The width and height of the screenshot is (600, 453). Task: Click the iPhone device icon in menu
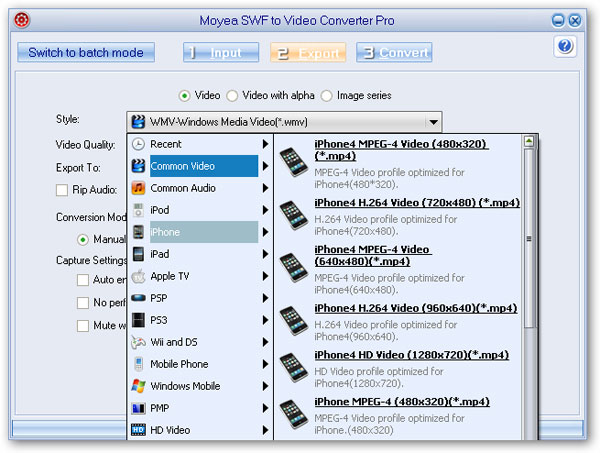click(x=138, y=232)
